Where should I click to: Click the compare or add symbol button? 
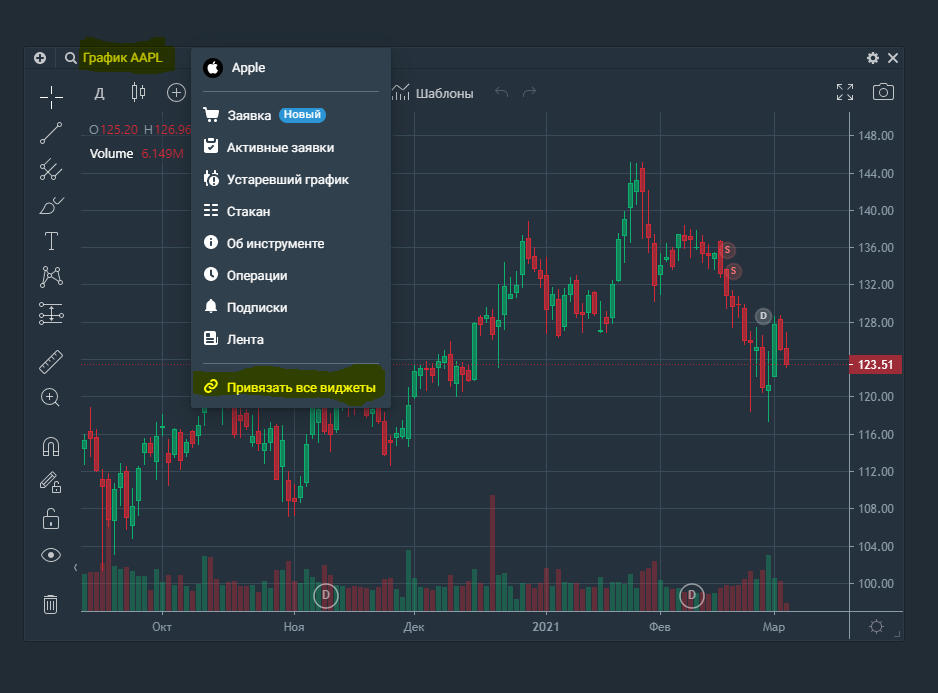[176, 93]
